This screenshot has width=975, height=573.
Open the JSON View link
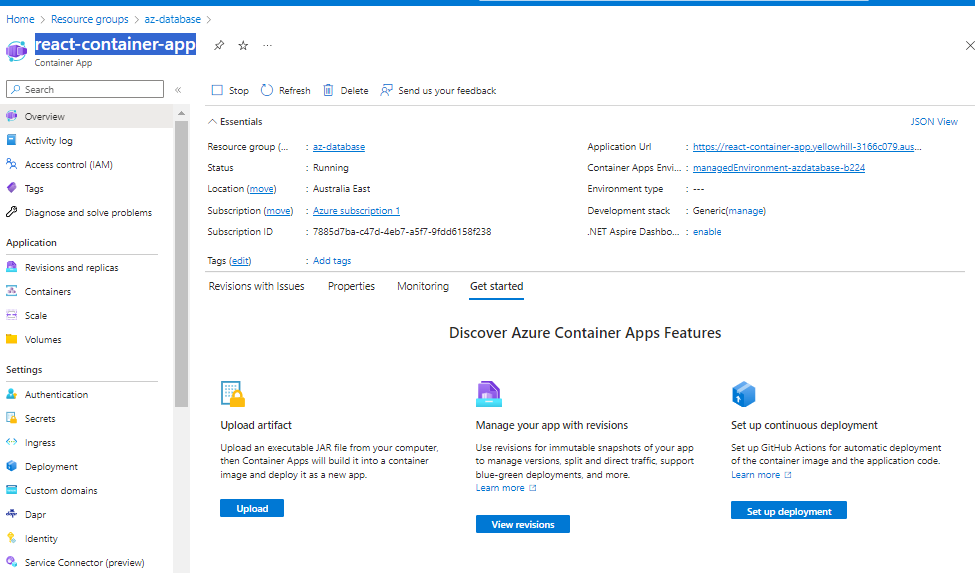pos(934,122)
